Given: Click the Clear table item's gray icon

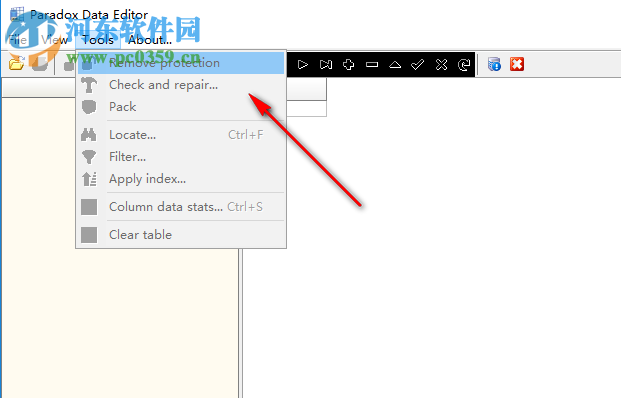Looking at the screenshot, I should 89,235.
